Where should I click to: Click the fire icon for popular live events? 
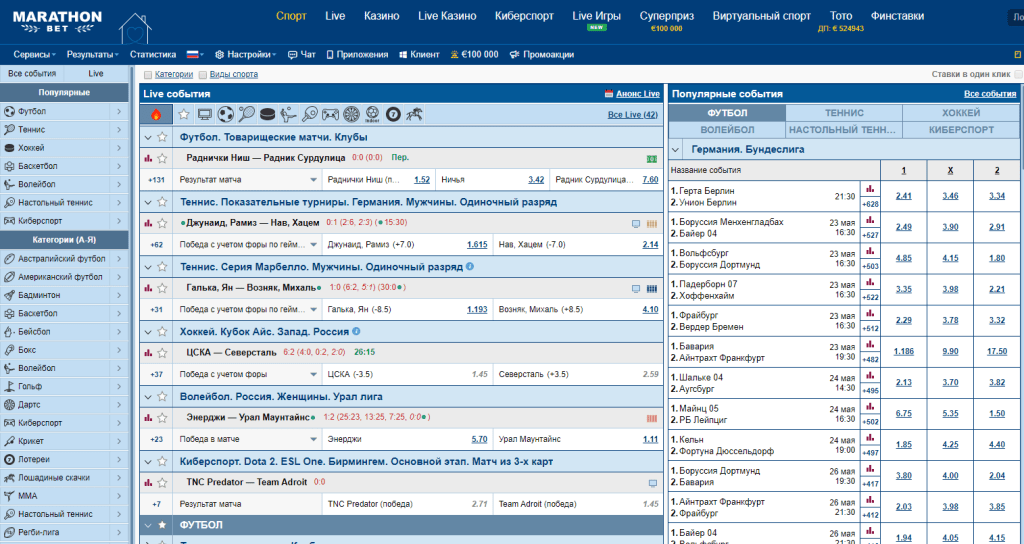(x=156, y=115)
